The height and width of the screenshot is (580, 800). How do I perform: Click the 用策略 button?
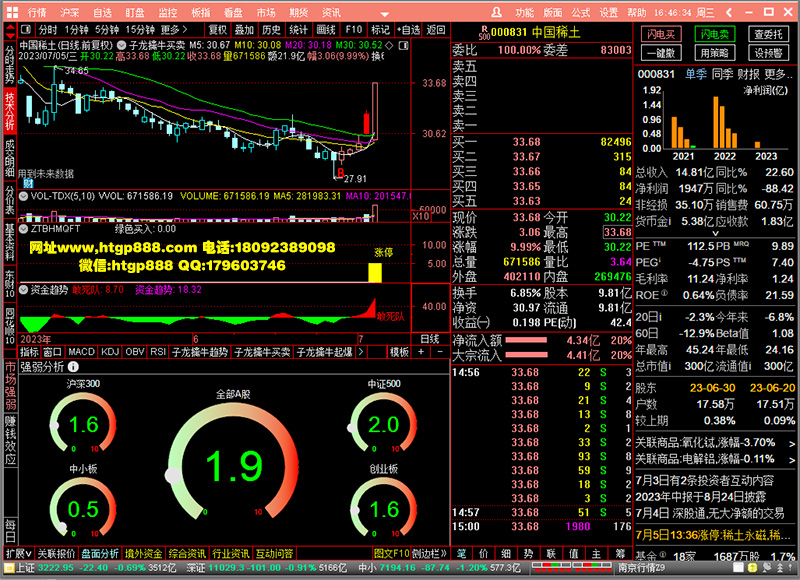[x=715, y=53]
